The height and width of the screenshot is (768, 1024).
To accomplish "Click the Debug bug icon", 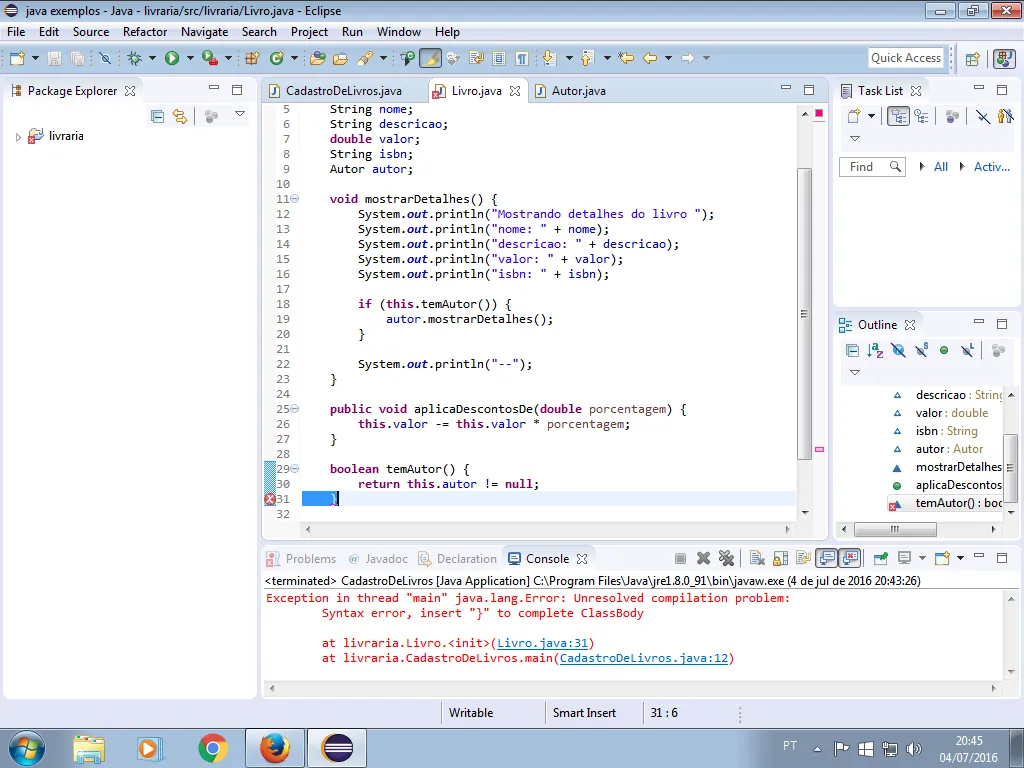I will (135, 58).
